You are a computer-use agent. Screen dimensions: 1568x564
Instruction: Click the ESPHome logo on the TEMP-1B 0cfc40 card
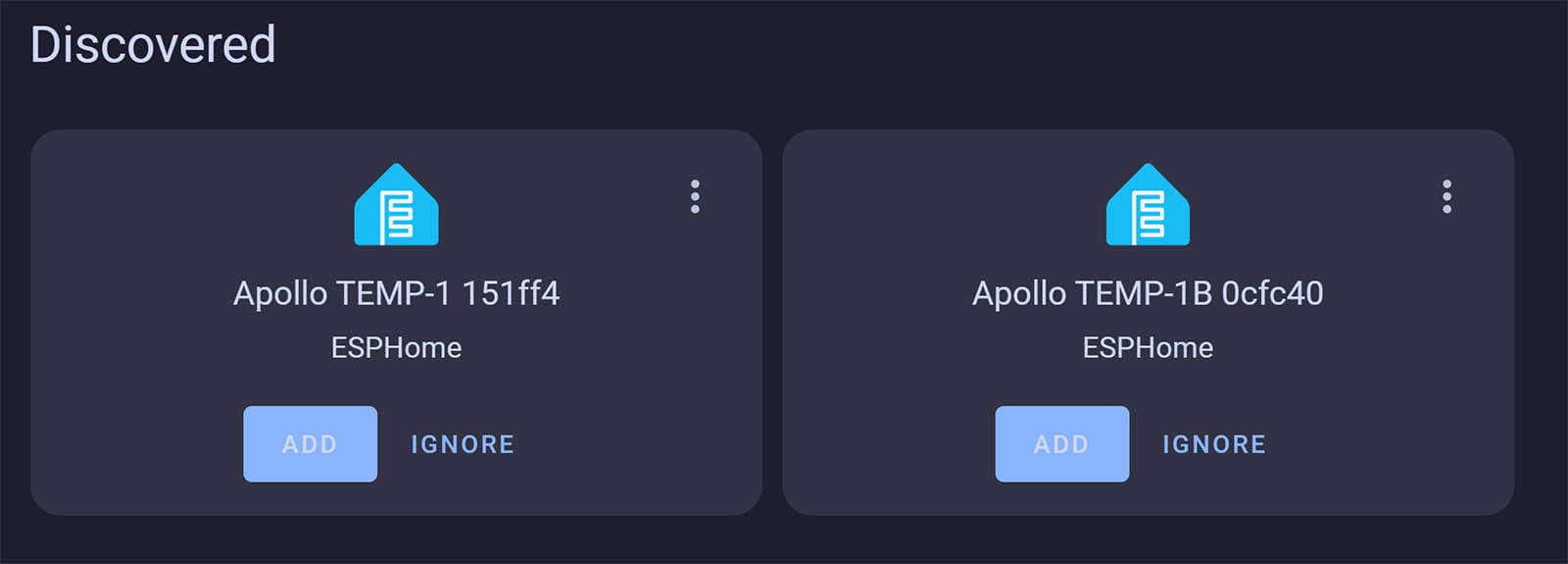click(x=1148, y=205)
